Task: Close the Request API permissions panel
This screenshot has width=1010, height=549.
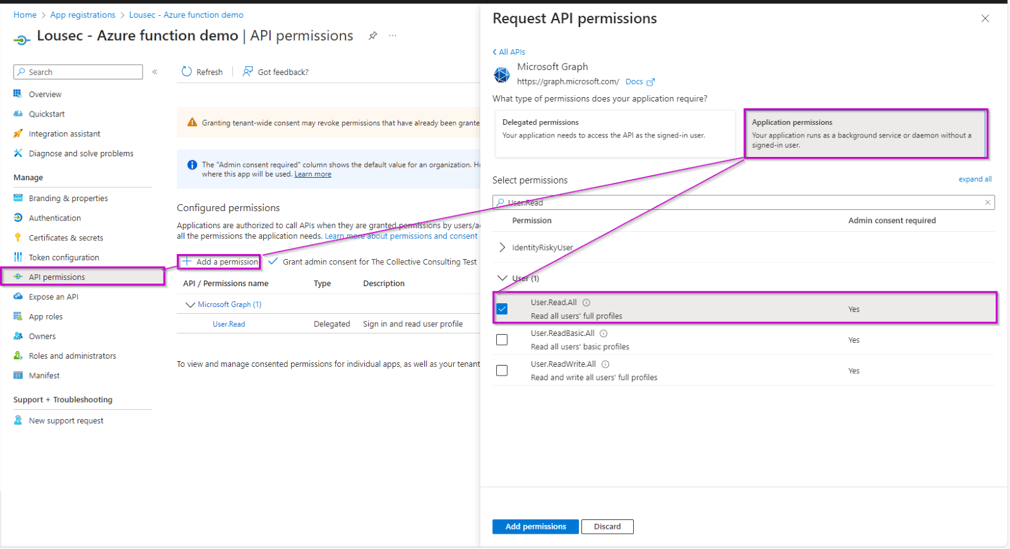Action: point(985,19)
